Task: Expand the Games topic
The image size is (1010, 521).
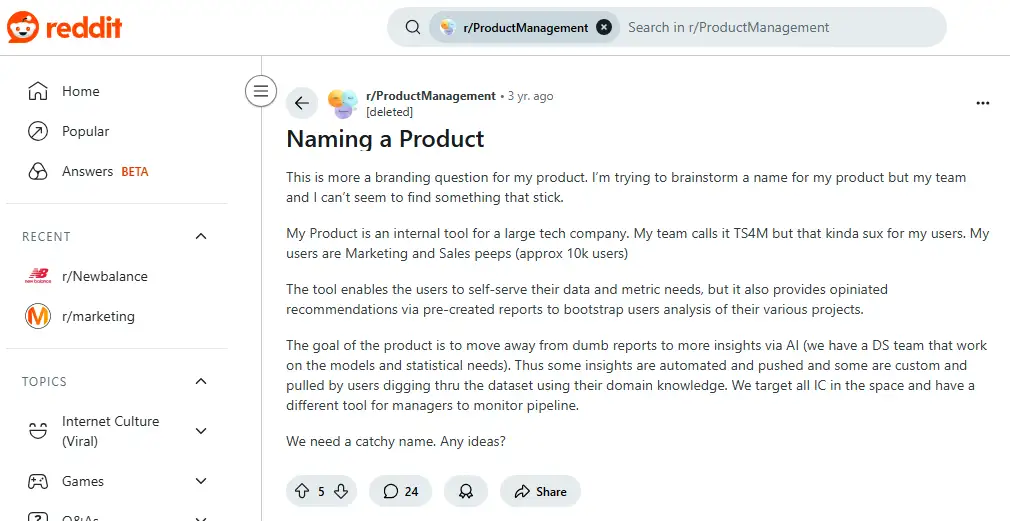Action: (x=201, y=481)
